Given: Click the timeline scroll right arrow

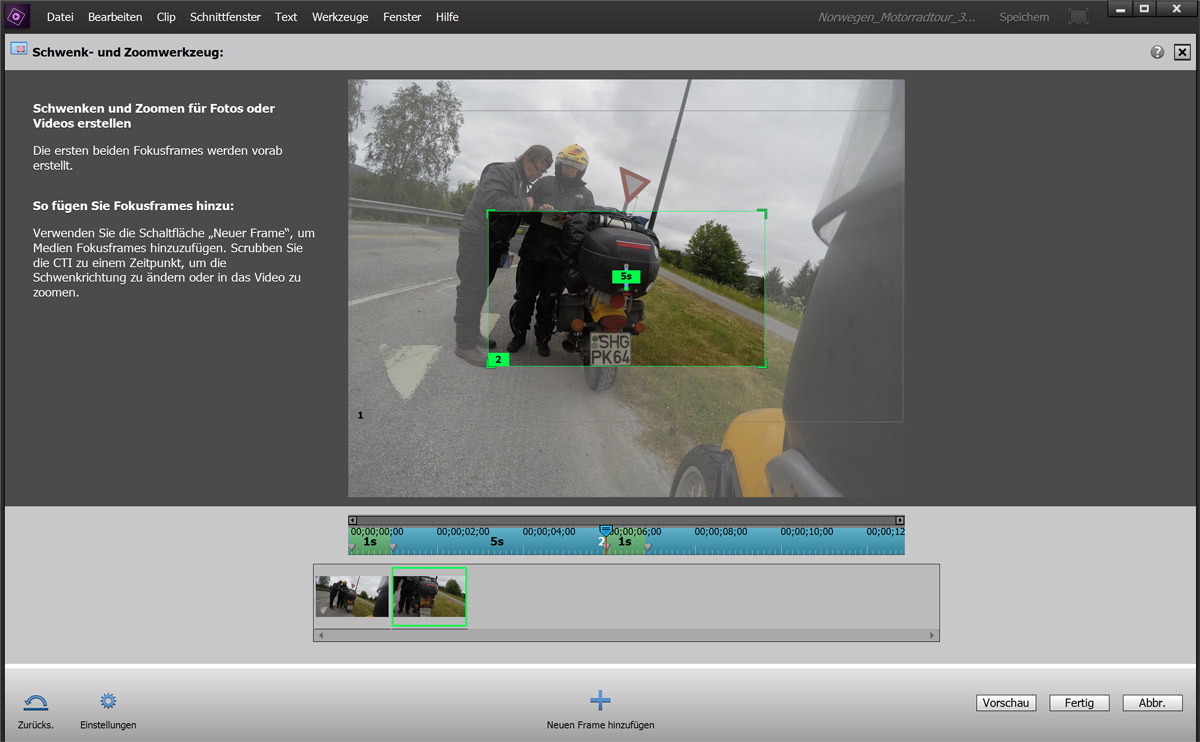Looking at the screenshot, I should tap(899, 520).
